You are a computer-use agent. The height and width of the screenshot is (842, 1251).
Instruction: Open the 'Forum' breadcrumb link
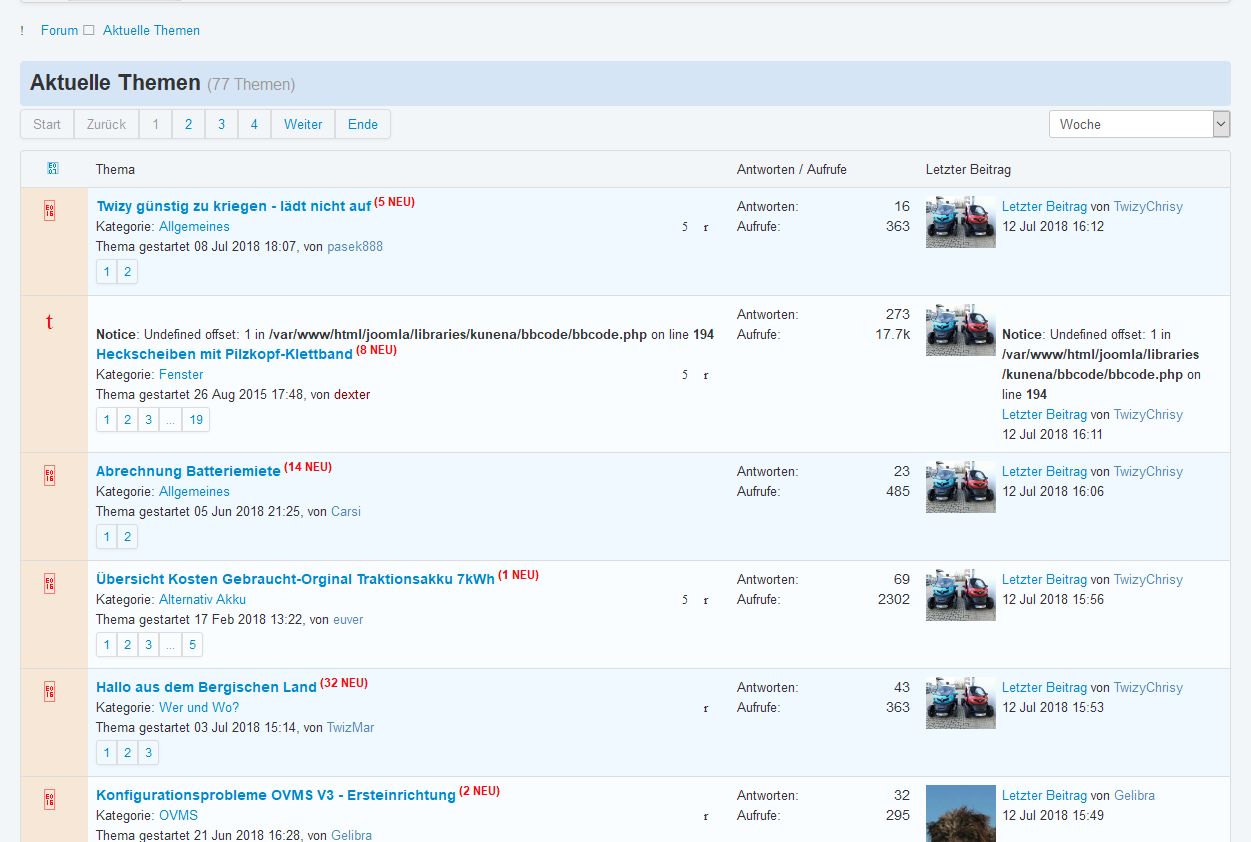(x=59, y=30)
